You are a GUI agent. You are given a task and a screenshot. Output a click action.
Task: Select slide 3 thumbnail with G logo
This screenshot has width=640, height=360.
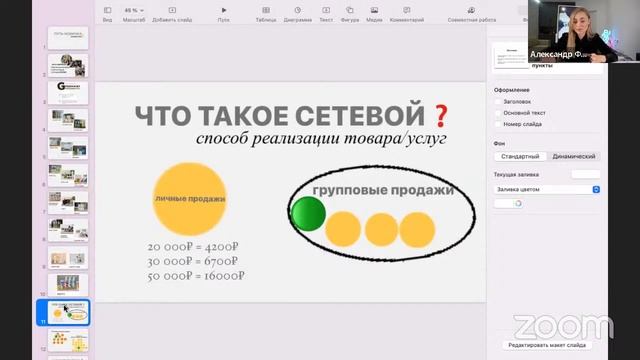click(68, 93)
